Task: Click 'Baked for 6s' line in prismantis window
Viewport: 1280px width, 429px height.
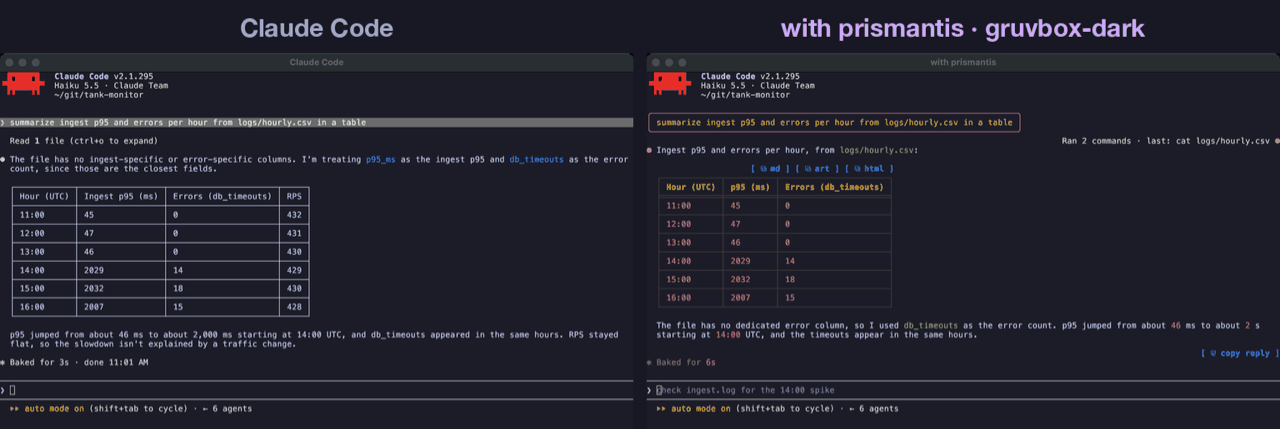Action: pyautogui.click(x=686, y=362)
